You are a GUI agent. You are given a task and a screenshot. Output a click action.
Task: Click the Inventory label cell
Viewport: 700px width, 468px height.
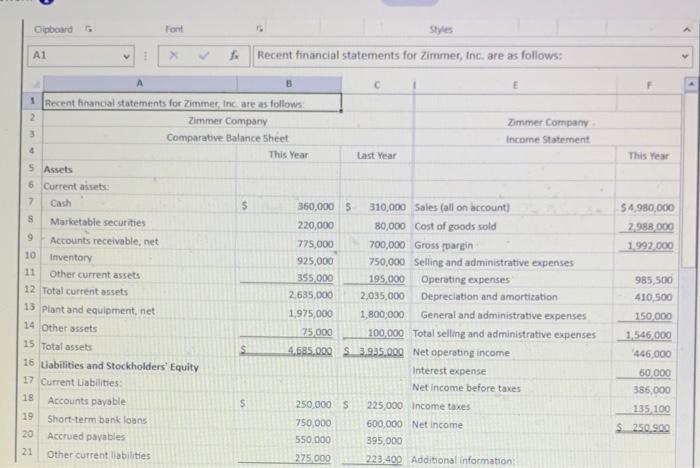71,258
